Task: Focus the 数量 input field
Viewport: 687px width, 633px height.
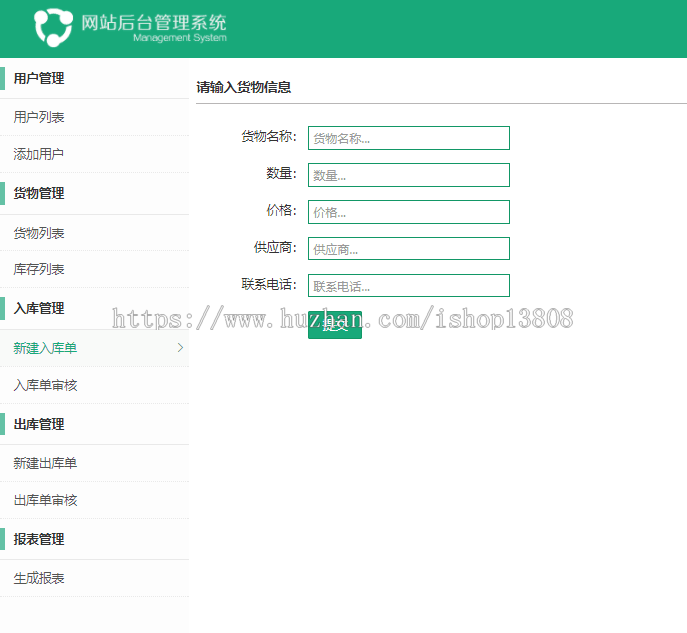Action: 409,175
